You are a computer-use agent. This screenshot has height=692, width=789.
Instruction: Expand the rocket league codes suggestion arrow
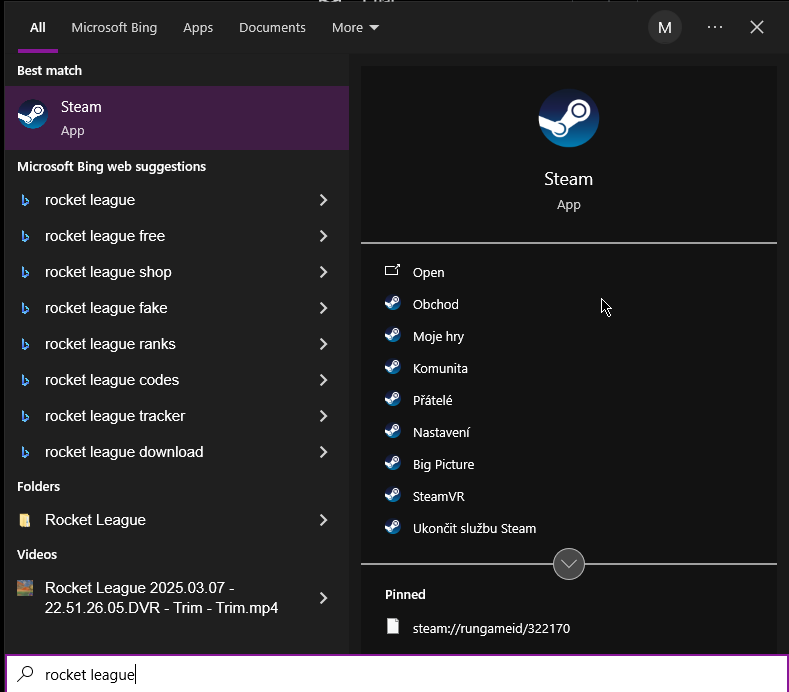[324, 380]
